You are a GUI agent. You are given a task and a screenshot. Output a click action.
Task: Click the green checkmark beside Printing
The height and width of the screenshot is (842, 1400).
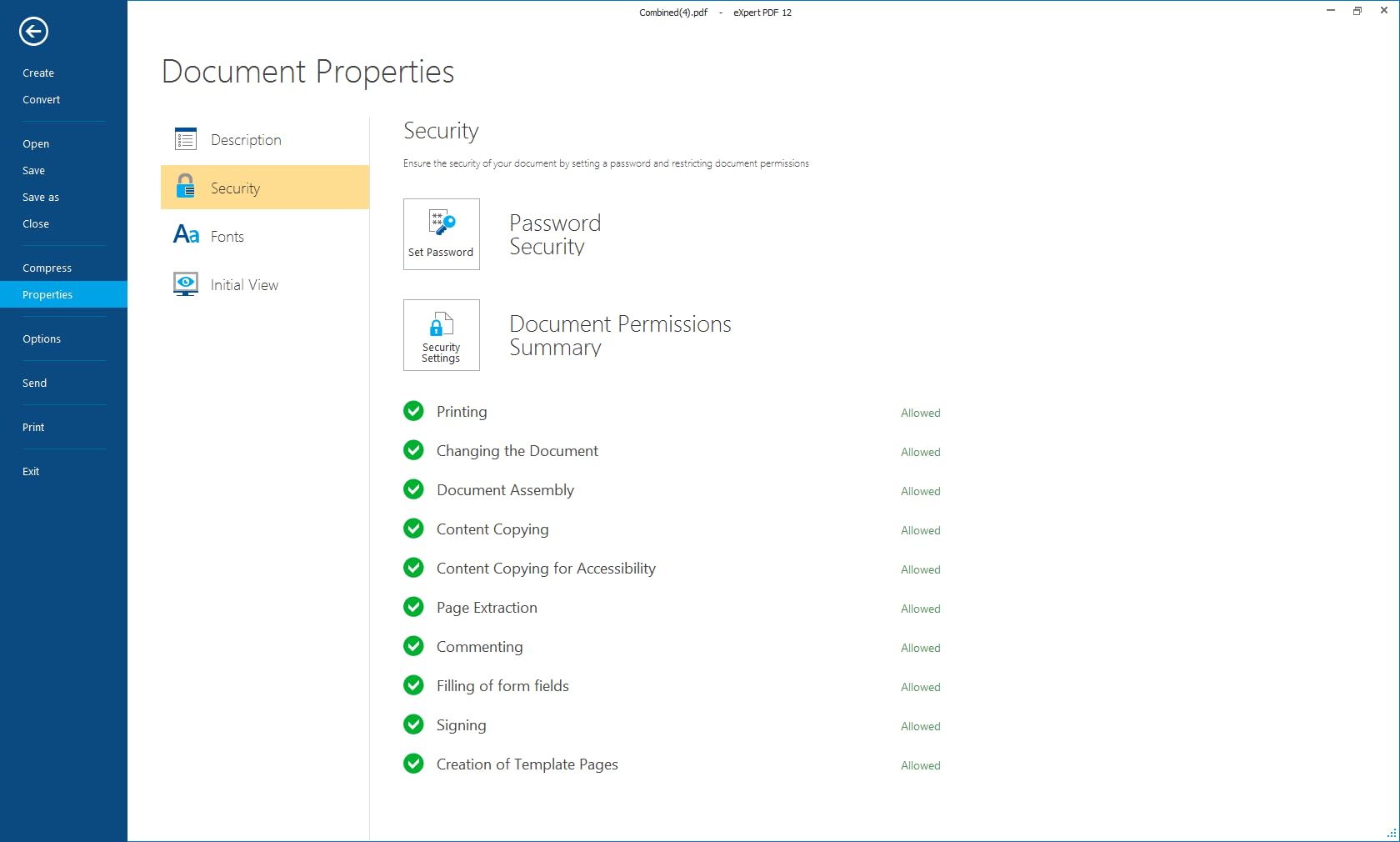click(x=413, y=411)
